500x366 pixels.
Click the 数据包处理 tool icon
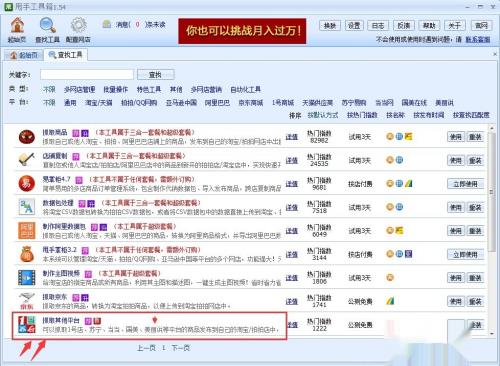tap(27, 207)
